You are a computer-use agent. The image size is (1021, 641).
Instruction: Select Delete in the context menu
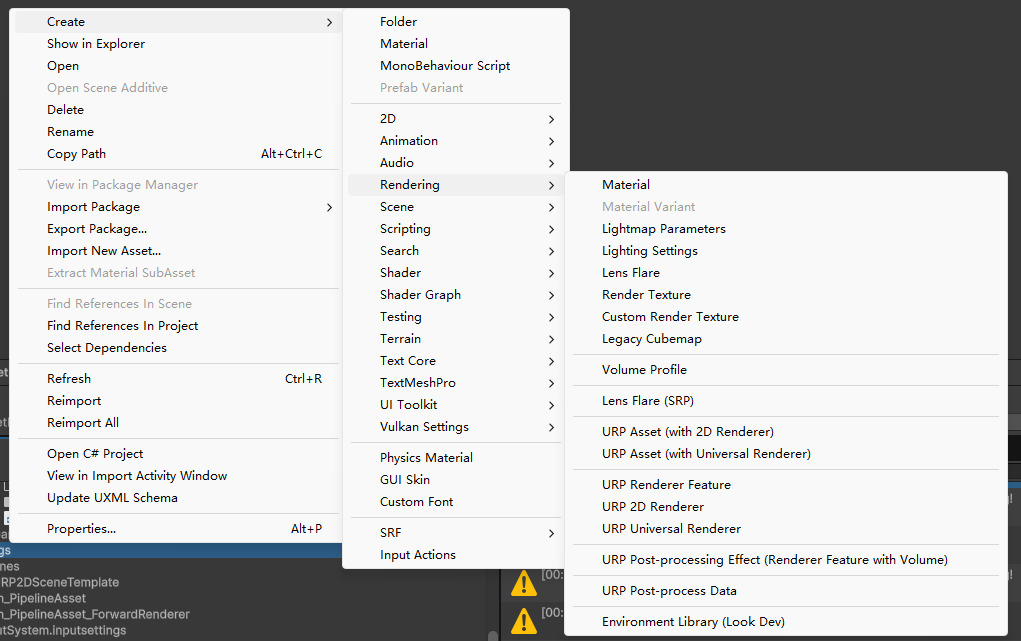(x=177, y=109)
